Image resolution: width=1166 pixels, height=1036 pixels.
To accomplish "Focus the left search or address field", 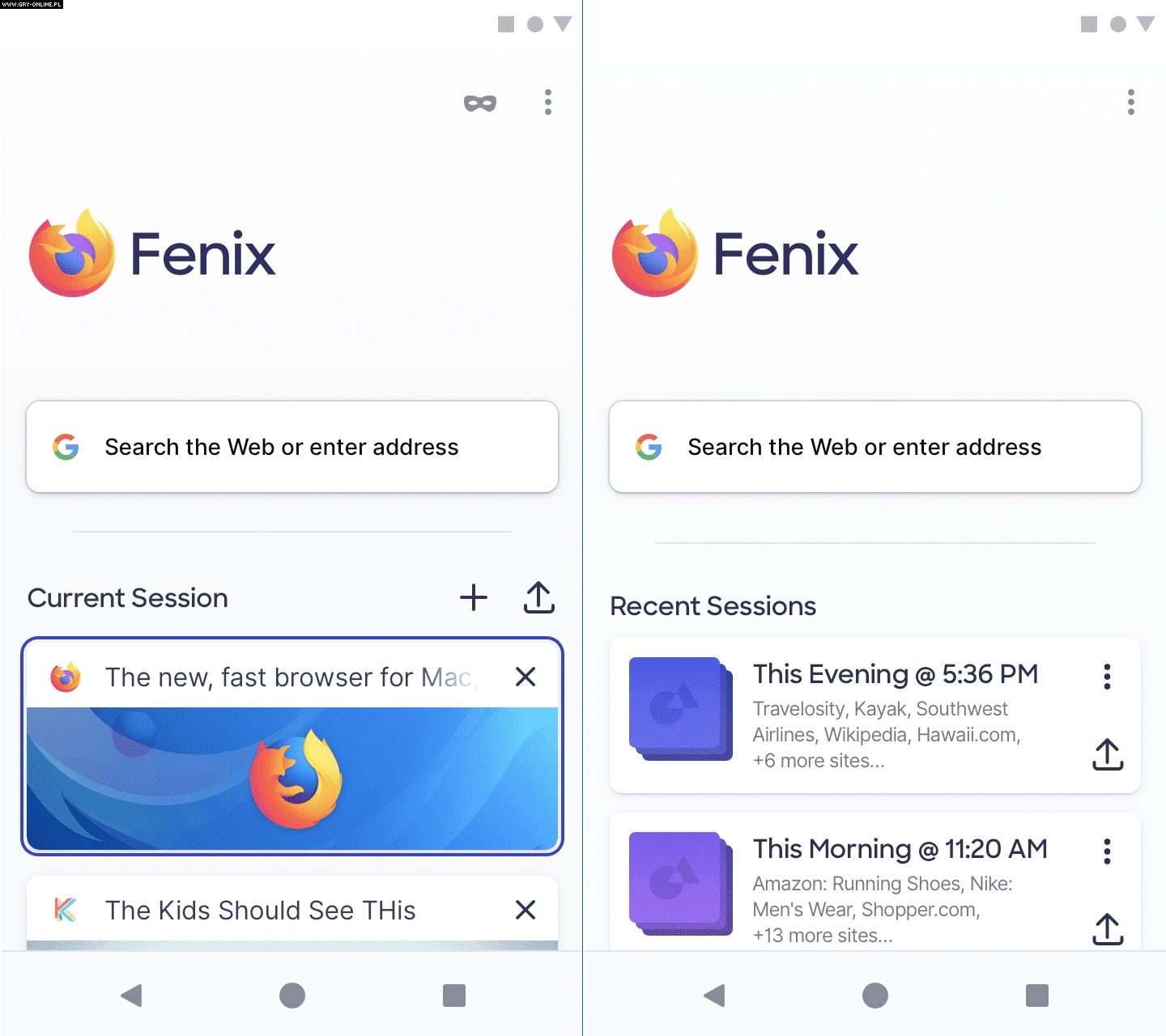I will 292,447.
